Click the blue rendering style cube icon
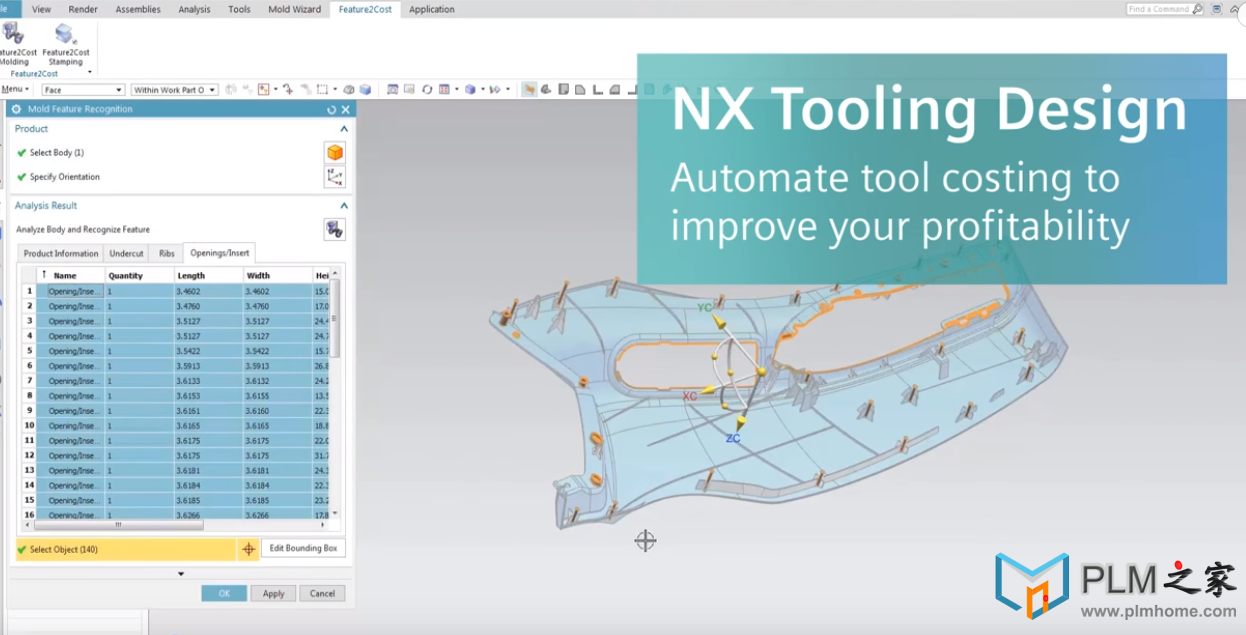The height and width of the screenshot is (635, 1246). [x=470, y=89]
